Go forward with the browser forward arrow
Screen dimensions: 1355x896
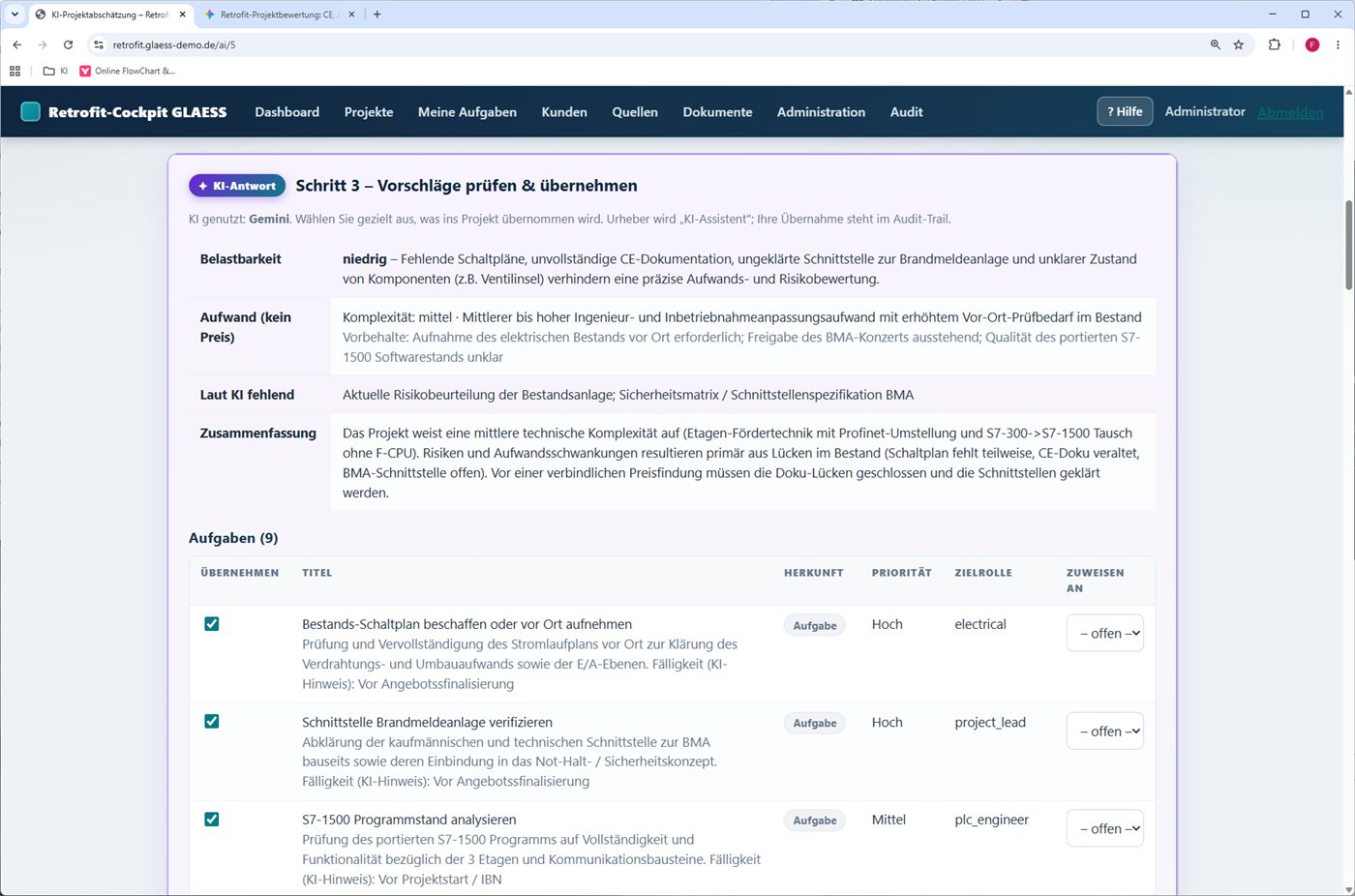[43, 45]
